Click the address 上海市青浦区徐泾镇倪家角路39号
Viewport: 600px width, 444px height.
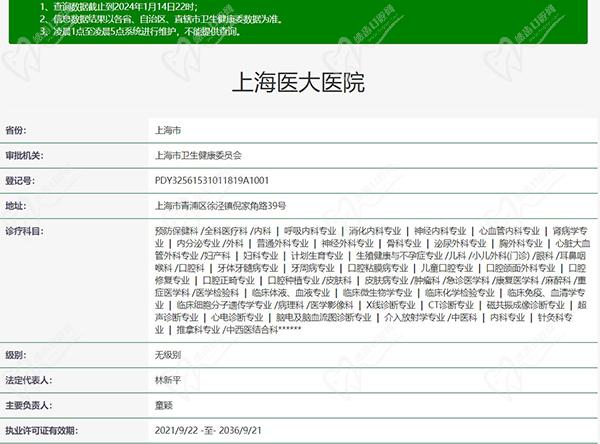tap(220, 205)
